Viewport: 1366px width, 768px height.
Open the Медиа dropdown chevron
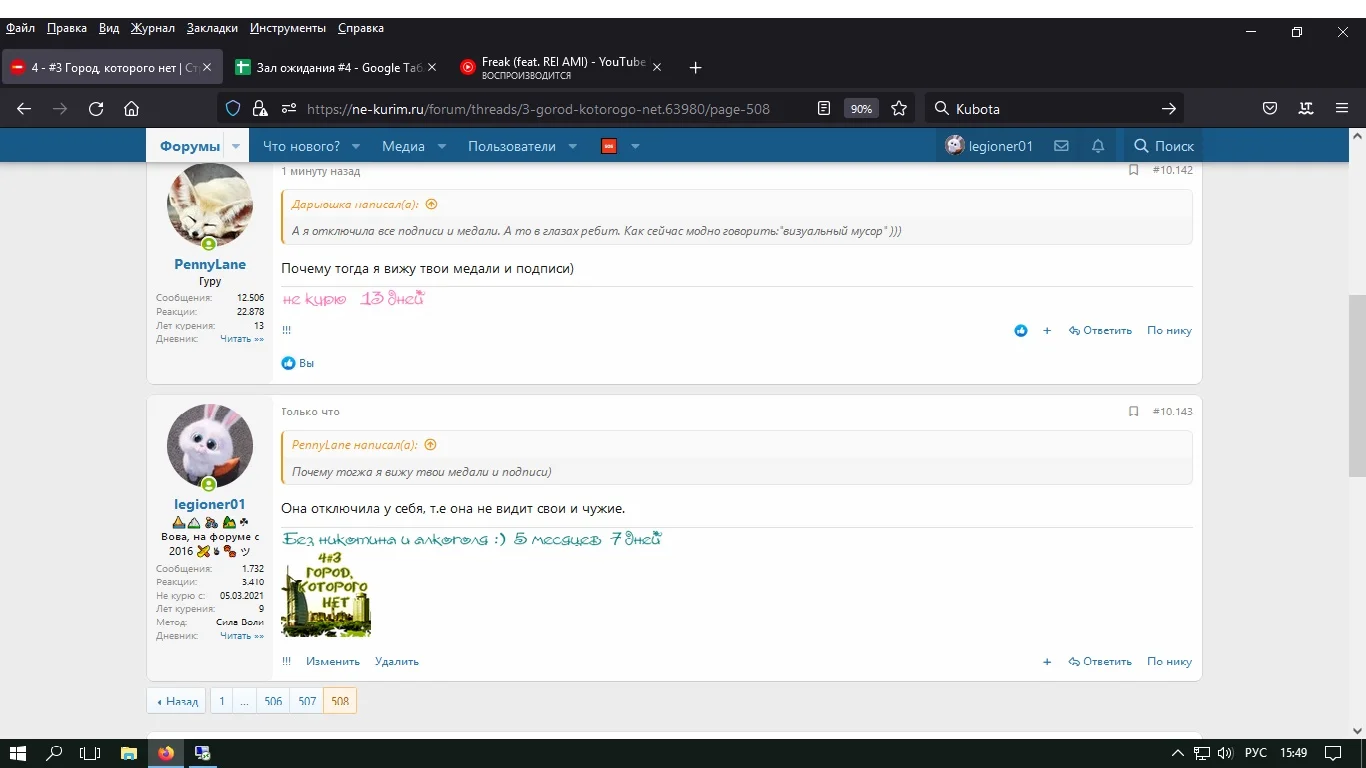point(441,145)
